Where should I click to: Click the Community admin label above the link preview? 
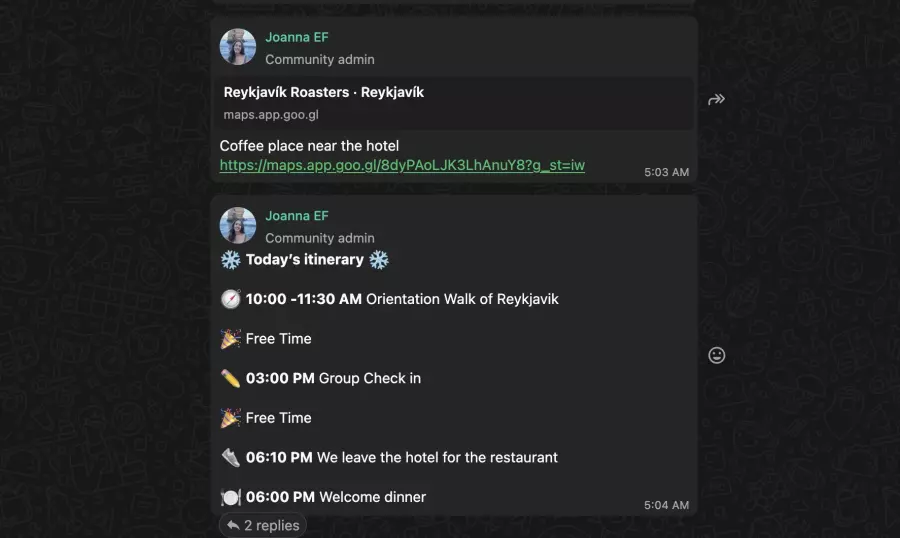tap(320, 60)
